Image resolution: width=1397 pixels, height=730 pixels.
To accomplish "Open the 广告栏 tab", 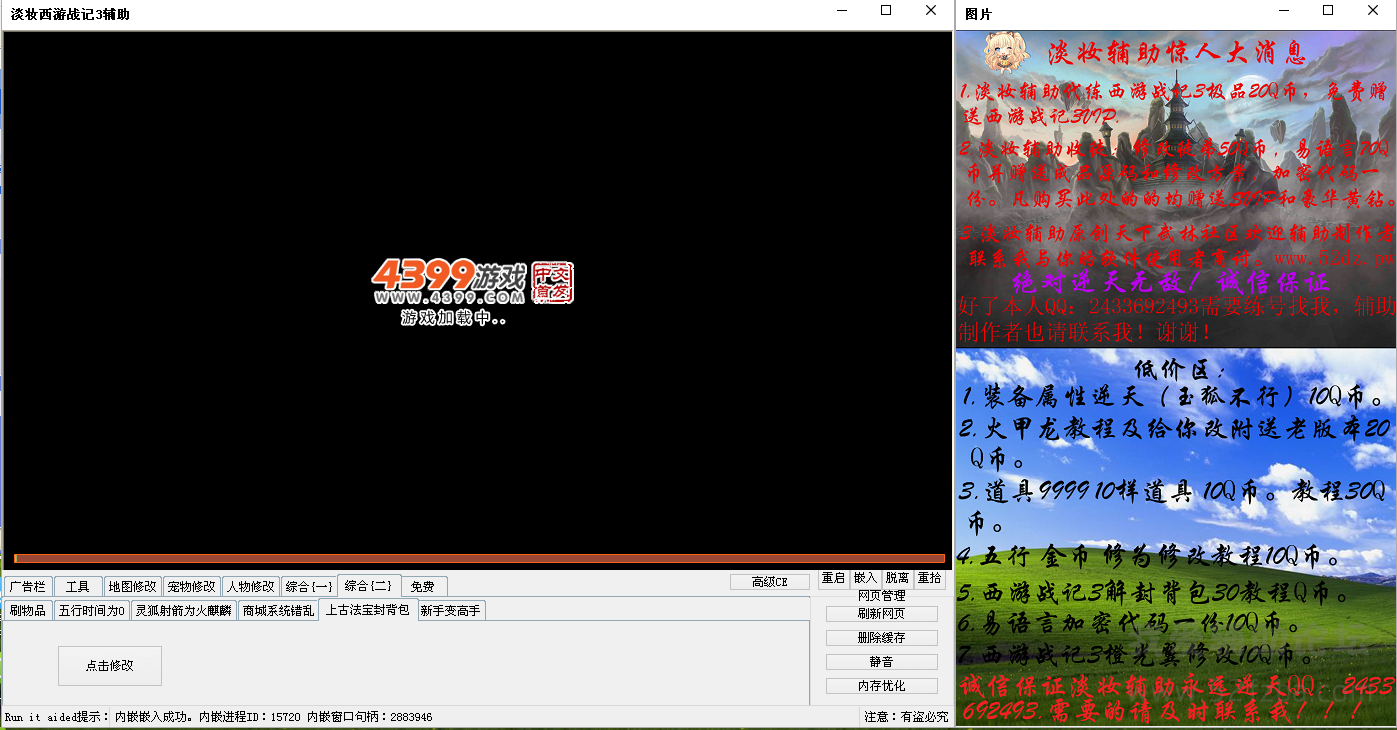I will point(28,586).
